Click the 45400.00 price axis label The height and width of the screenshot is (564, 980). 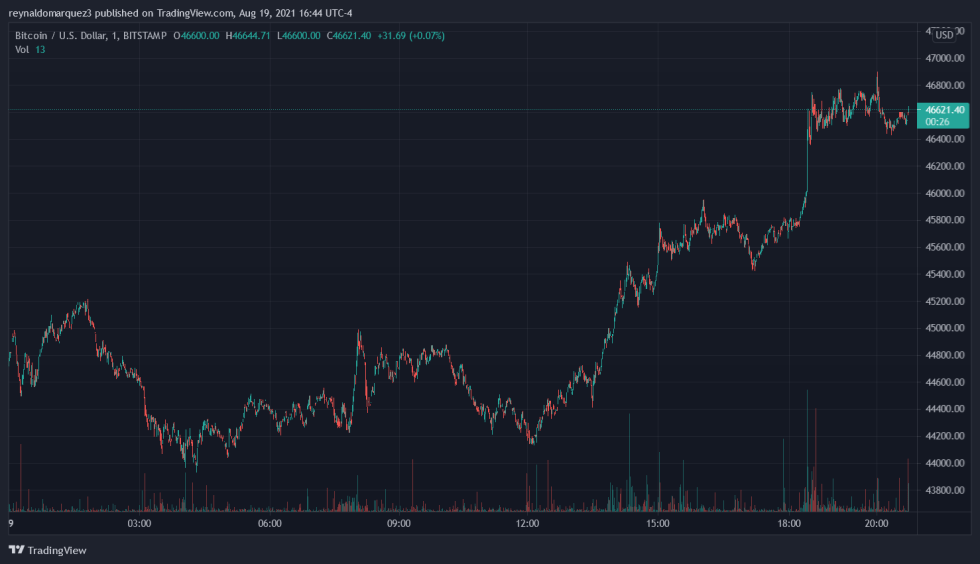pos(944,274)
